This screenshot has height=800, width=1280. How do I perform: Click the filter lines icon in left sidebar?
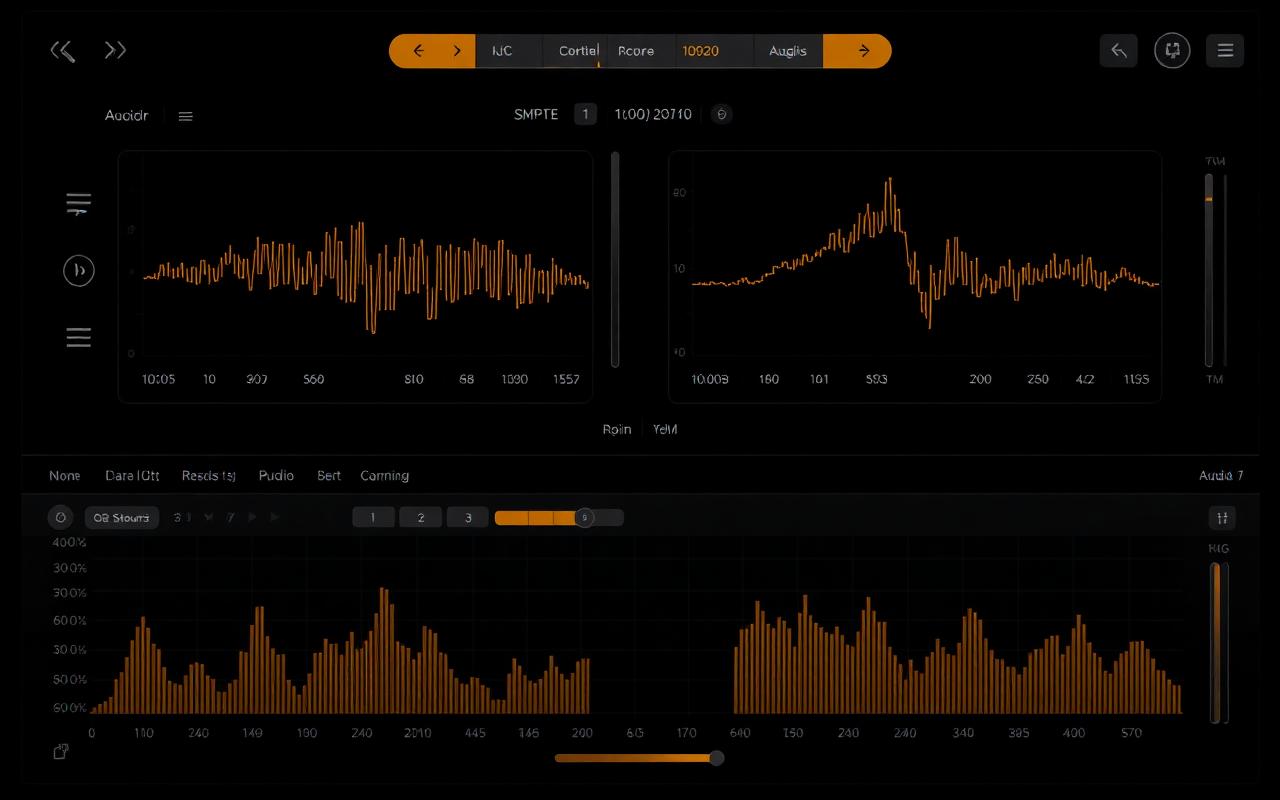(78, 205)
